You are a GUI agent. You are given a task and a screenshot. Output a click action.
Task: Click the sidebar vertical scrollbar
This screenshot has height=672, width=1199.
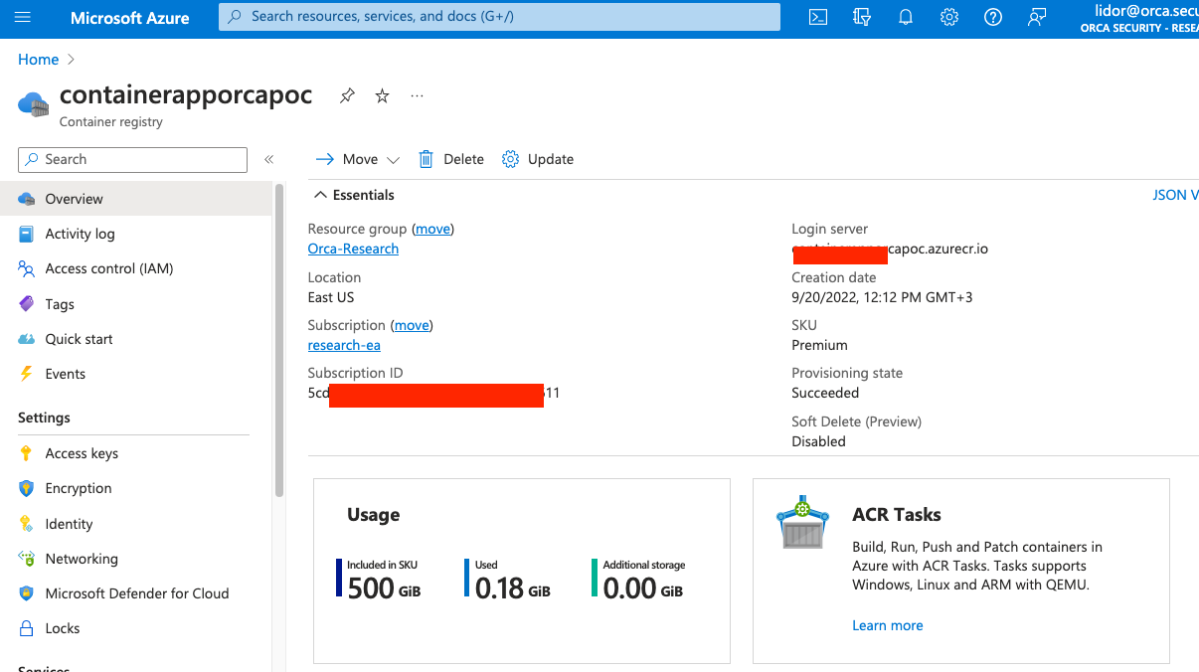point(279,340)
